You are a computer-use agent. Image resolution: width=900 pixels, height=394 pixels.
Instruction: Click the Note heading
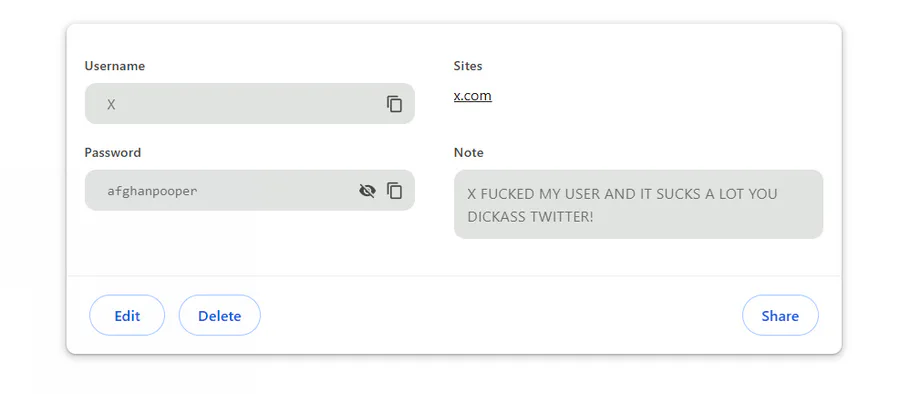tap(468, 152)
